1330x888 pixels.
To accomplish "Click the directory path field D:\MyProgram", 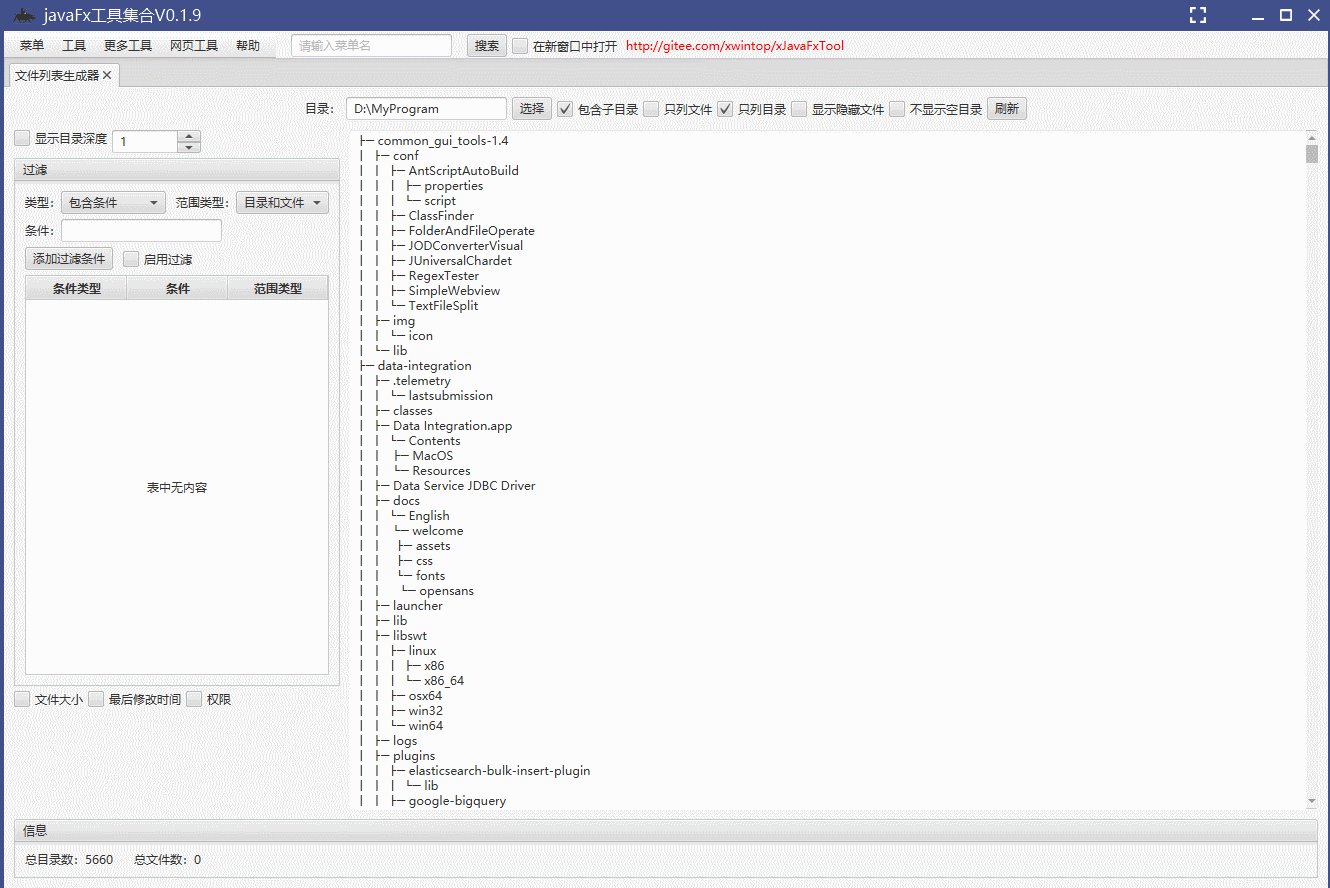I will [427, 109].
